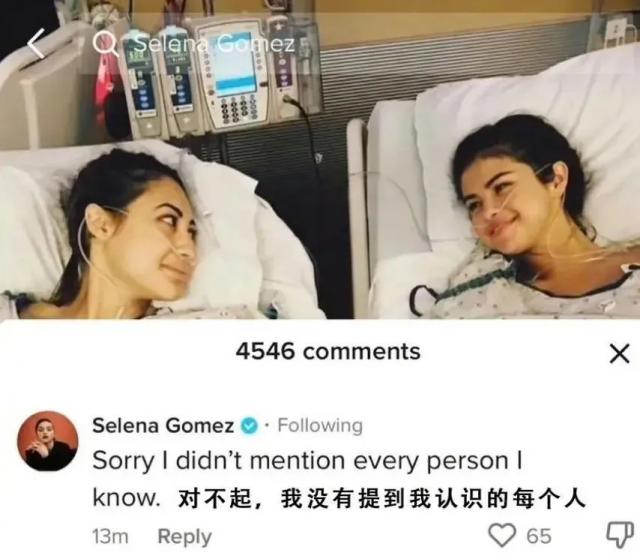
Task: Click the Chinese translation text in the comment
Action: 382,499
